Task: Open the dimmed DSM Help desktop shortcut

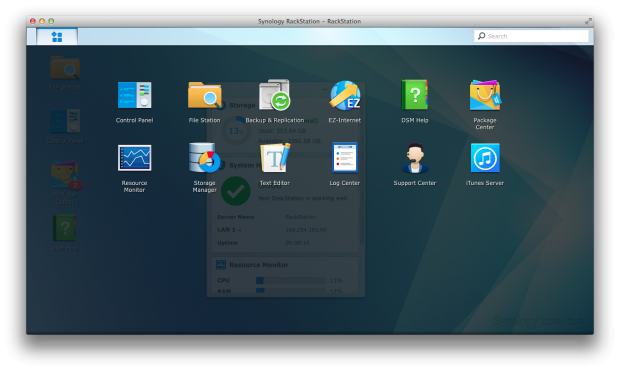Action: 65,233
